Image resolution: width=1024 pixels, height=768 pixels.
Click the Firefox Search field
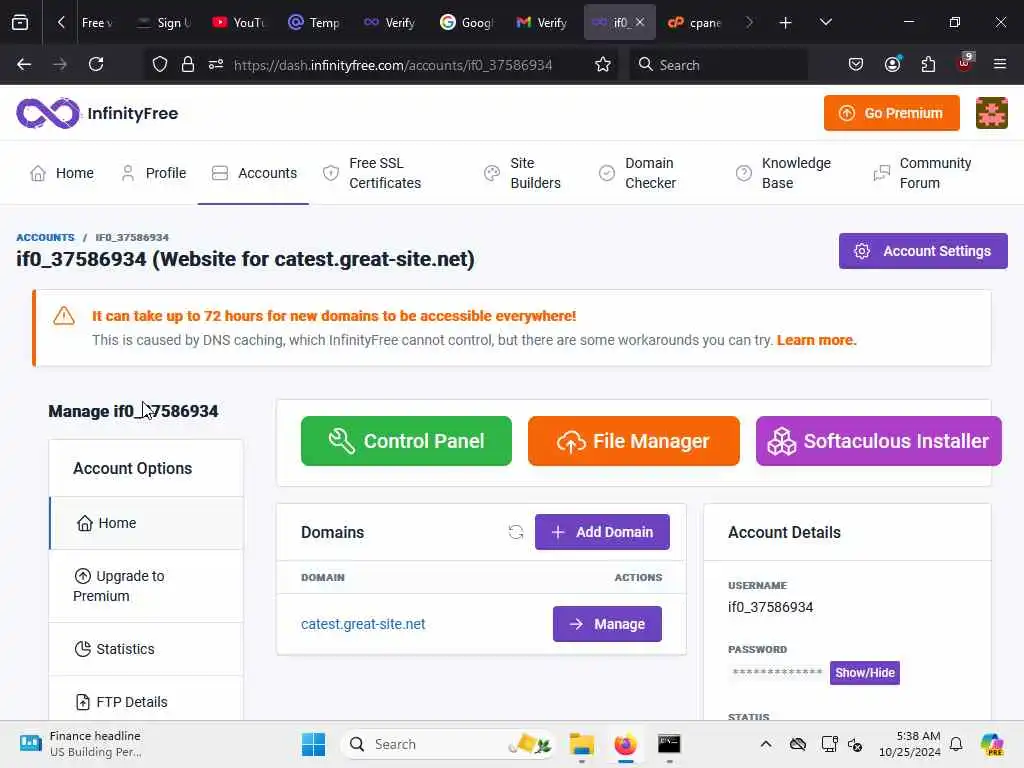pos(718,65)
